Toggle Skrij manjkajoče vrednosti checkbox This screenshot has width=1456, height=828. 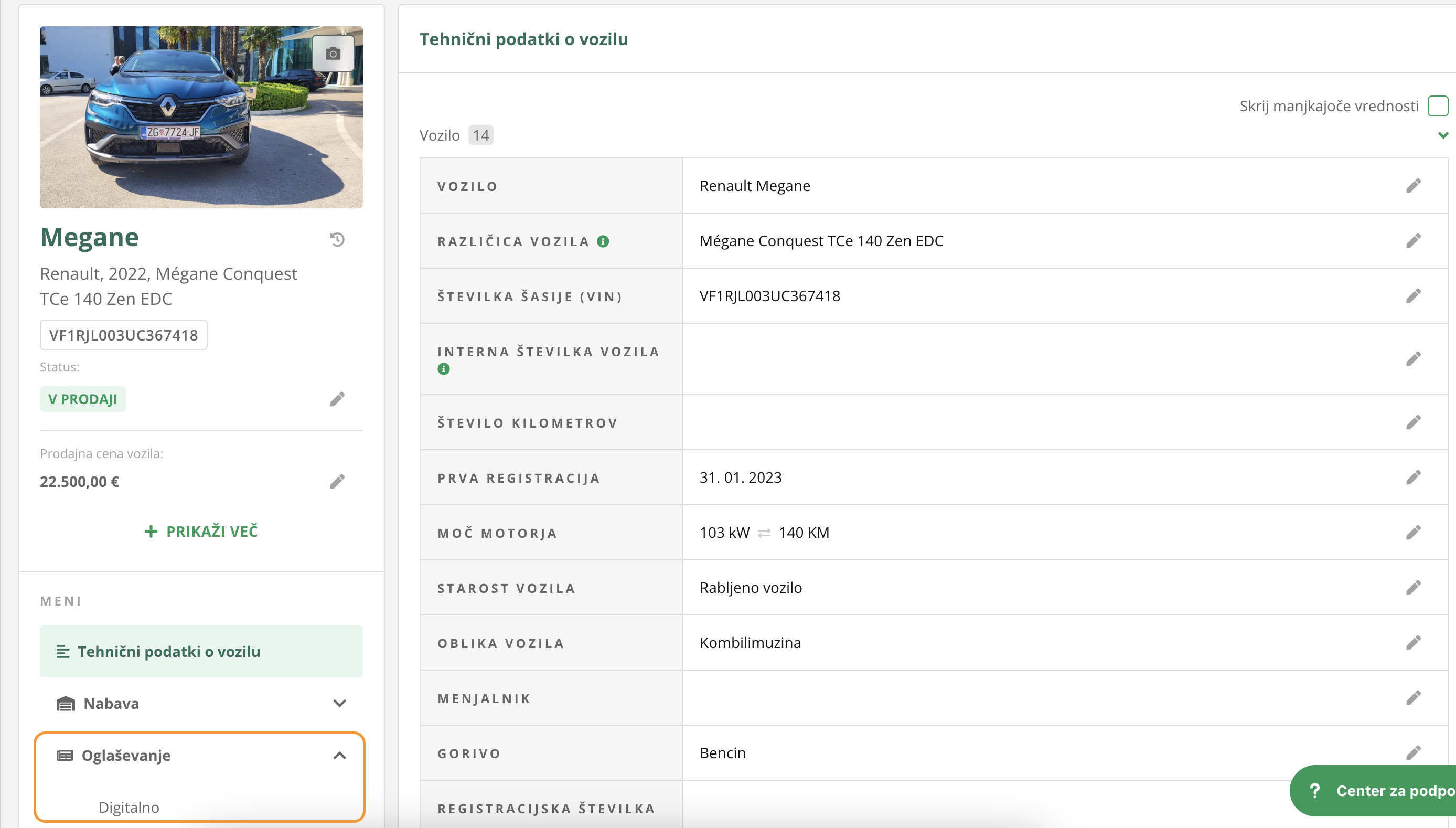(x=1438, y=106)
